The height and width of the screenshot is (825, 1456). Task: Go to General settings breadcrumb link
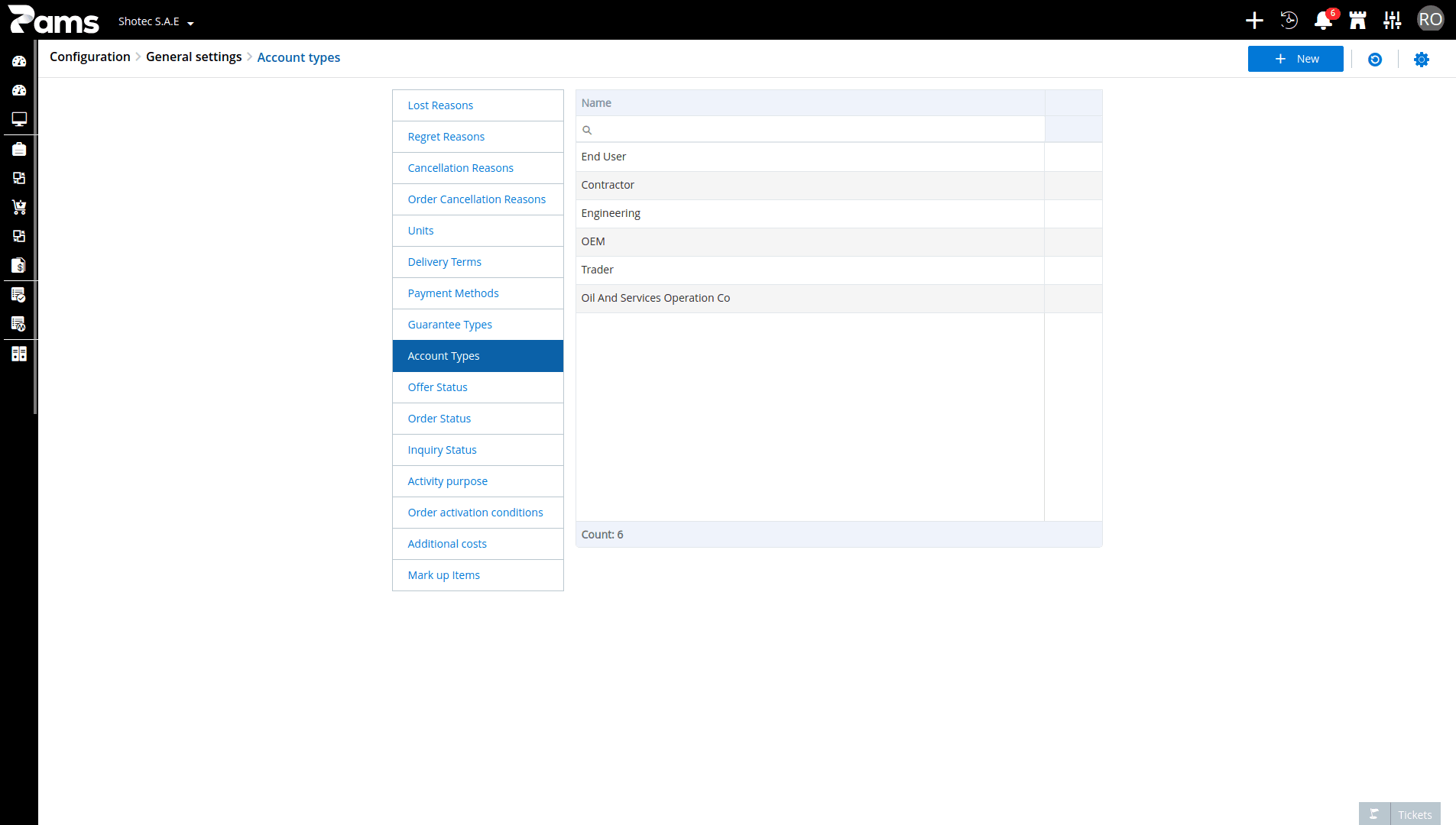pyautogui.click(x=193, y=57)
